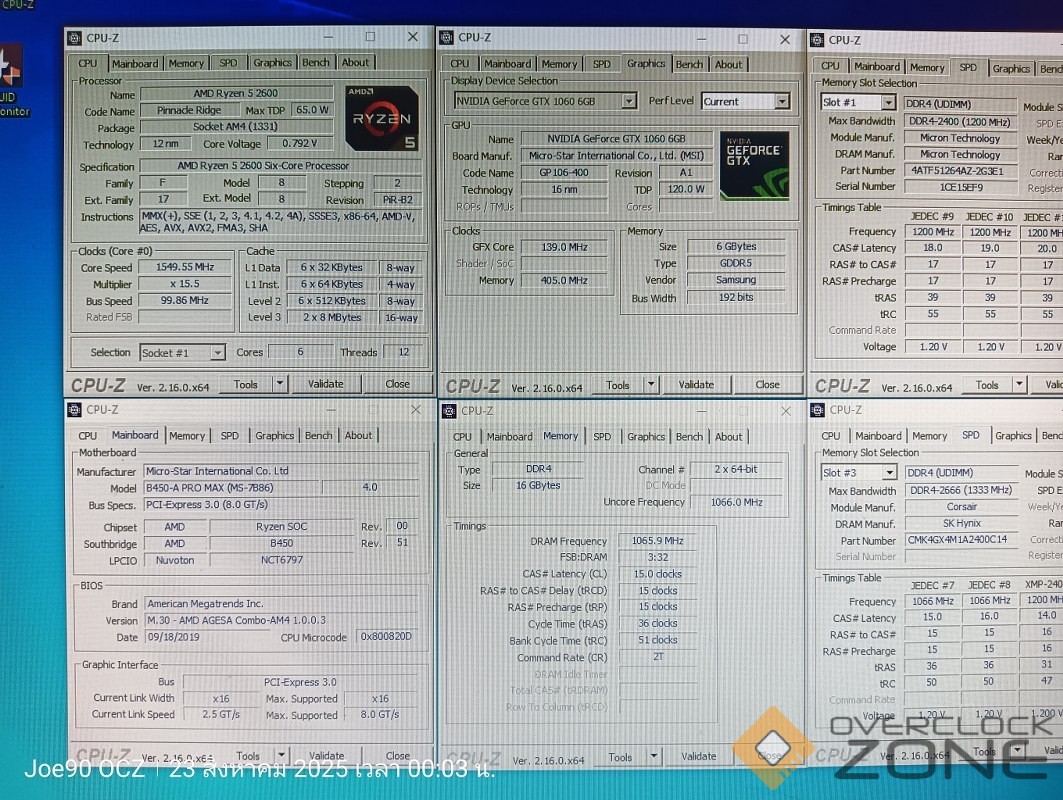This screenshot has height=800, width=1063.
Task: Expand the Tools arrow in the Ryzen CPU window
Action: click(280, 384)
